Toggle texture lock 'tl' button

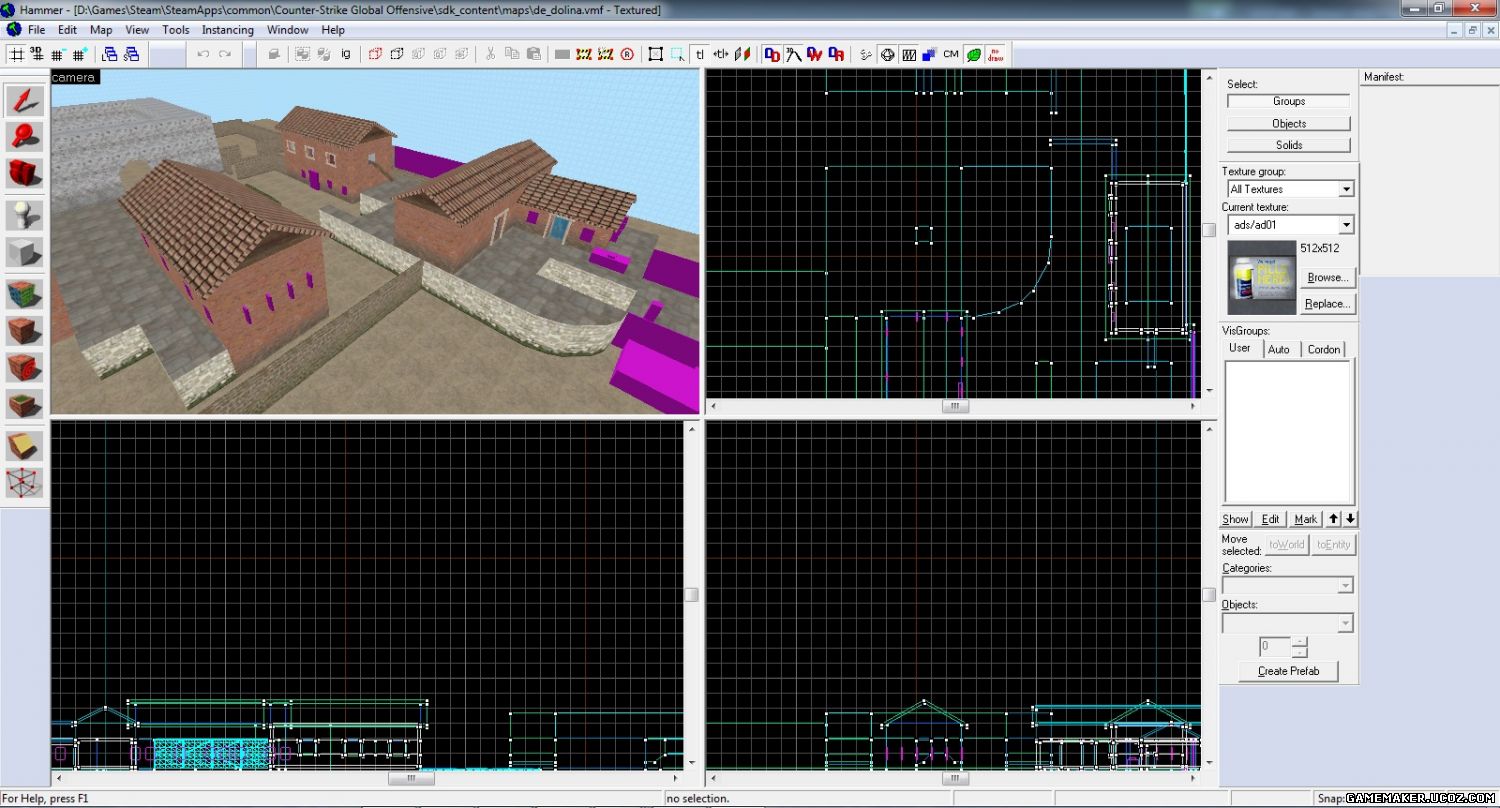(699, 54)
